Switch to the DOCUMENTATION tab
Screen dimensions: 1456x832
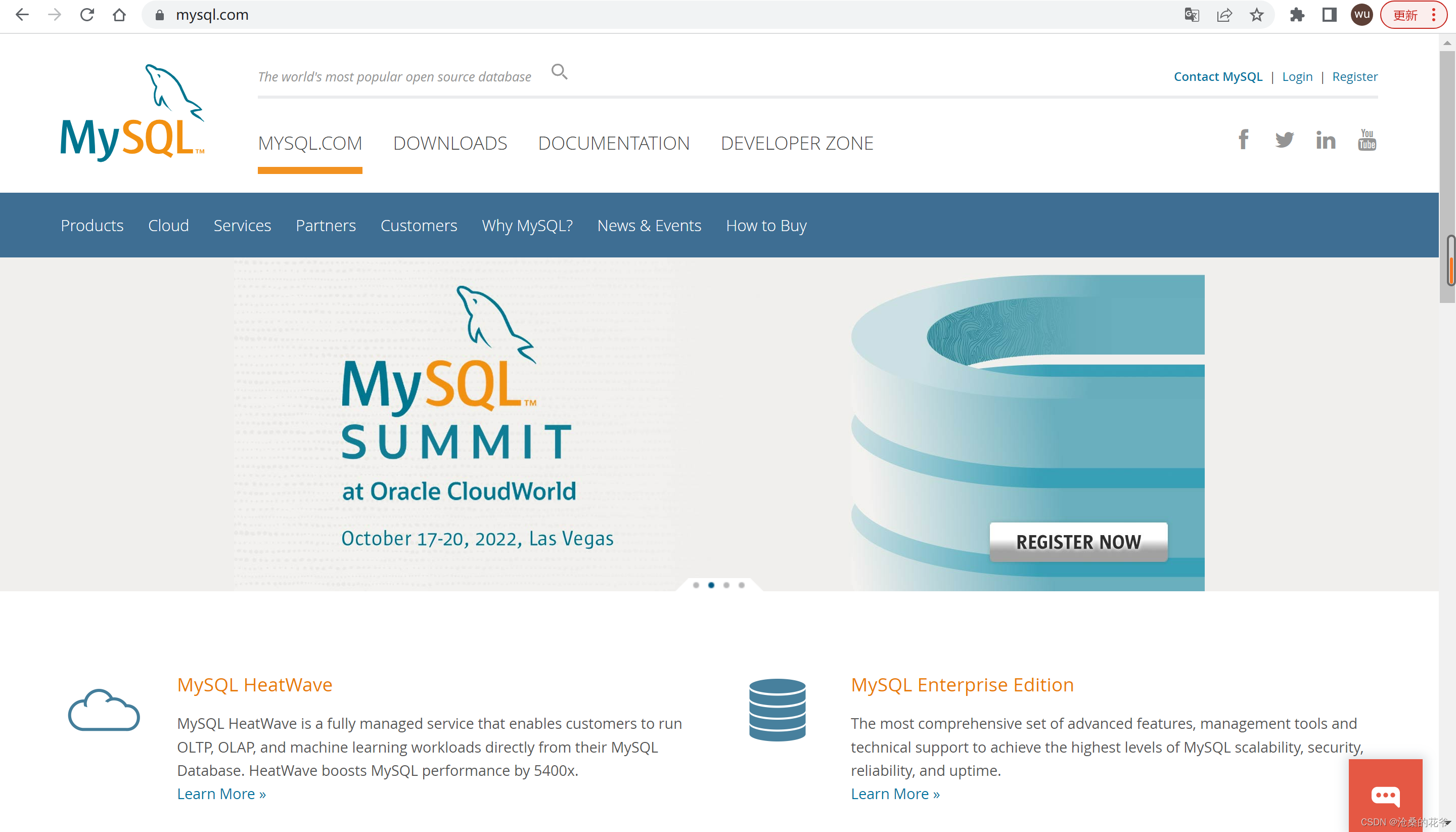[613, 143]
